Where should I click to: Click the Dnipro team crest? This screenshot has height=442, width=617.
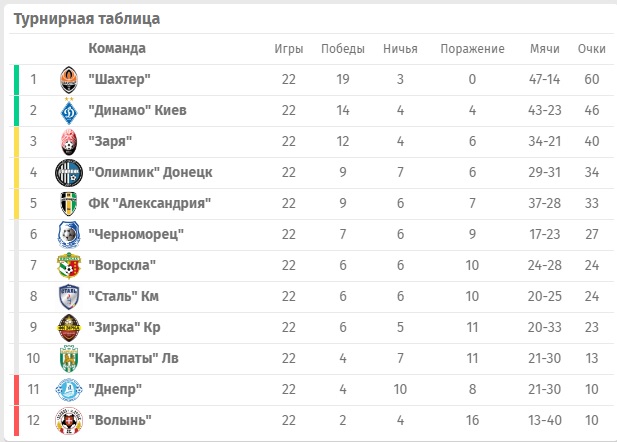click(x=68, y=390)
